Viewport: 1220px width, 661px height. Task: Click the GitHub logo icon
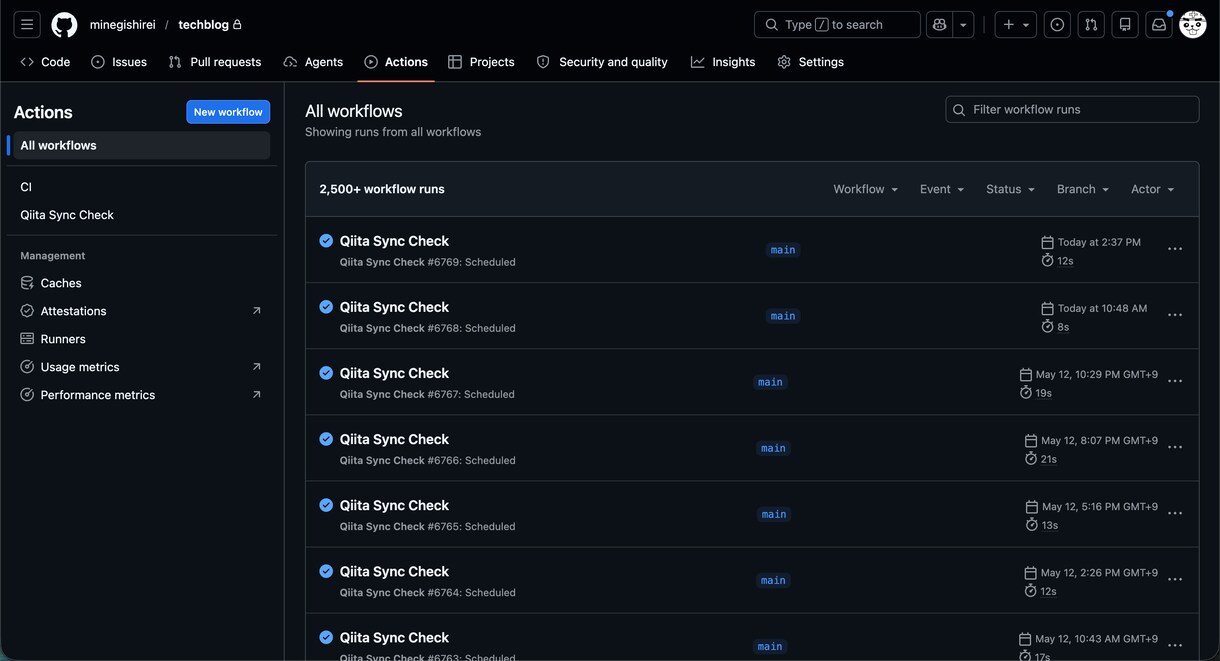tap(64, 25)
